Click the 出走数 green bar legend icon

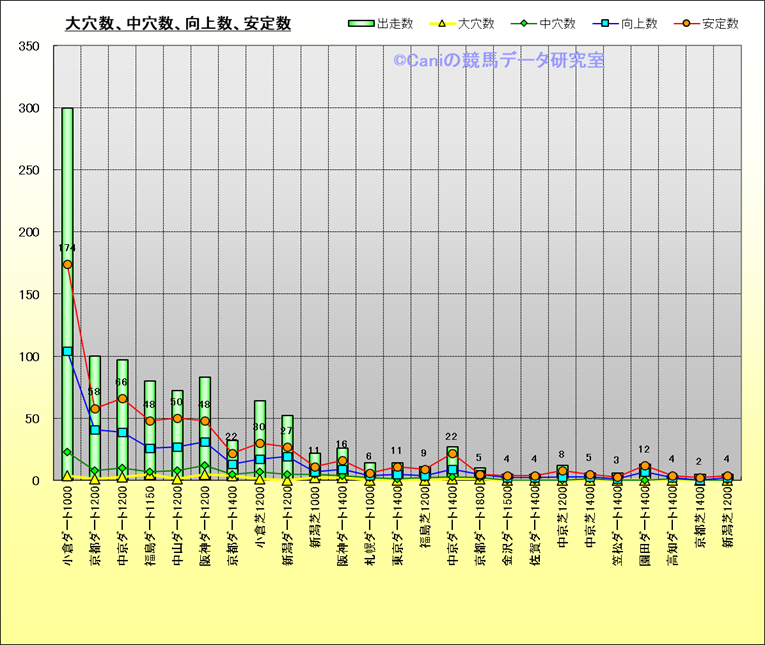362,24
